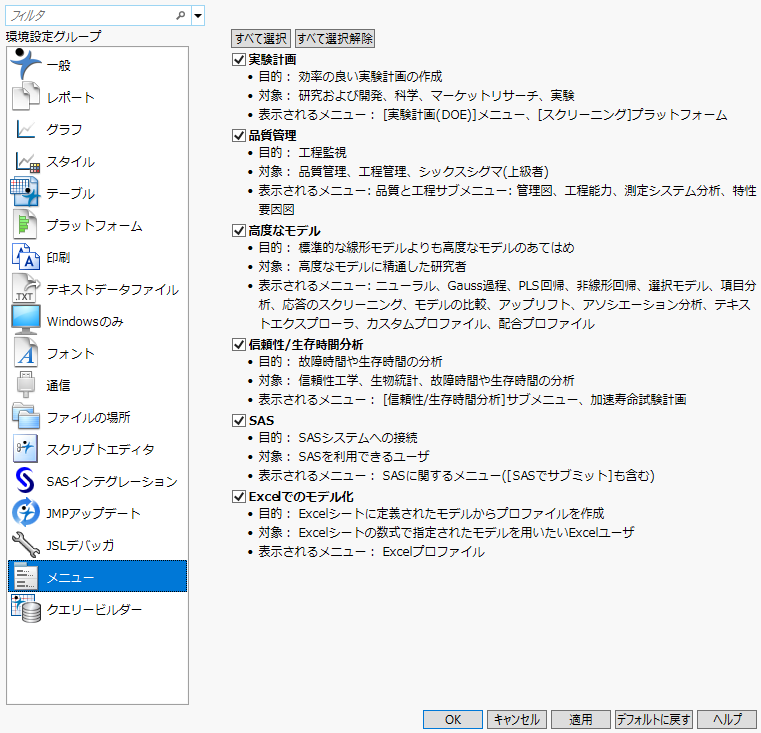Open the テーブル preferences icon

[24, 193]
